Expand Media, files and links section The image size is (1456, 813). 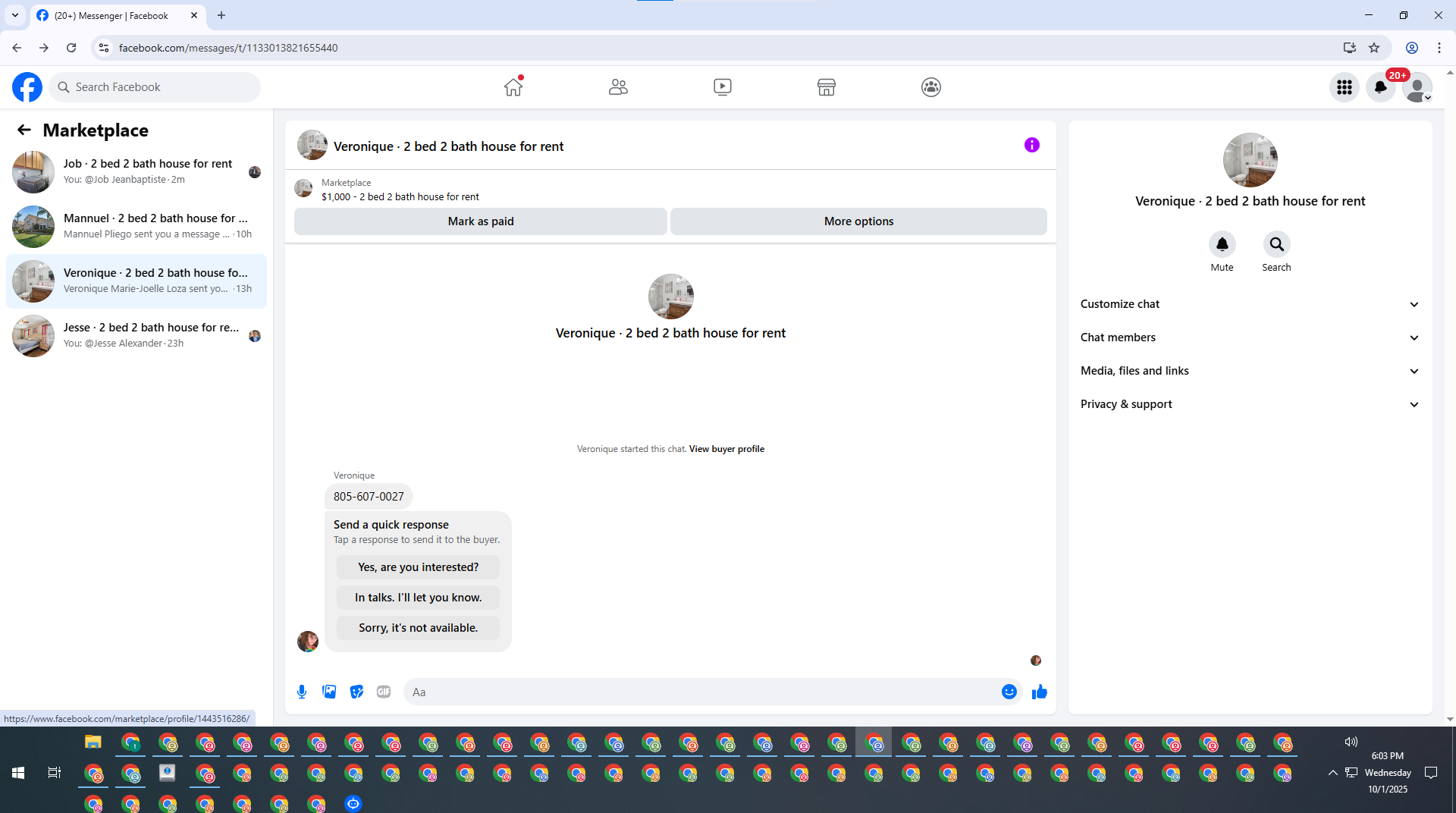(1250, 371)
